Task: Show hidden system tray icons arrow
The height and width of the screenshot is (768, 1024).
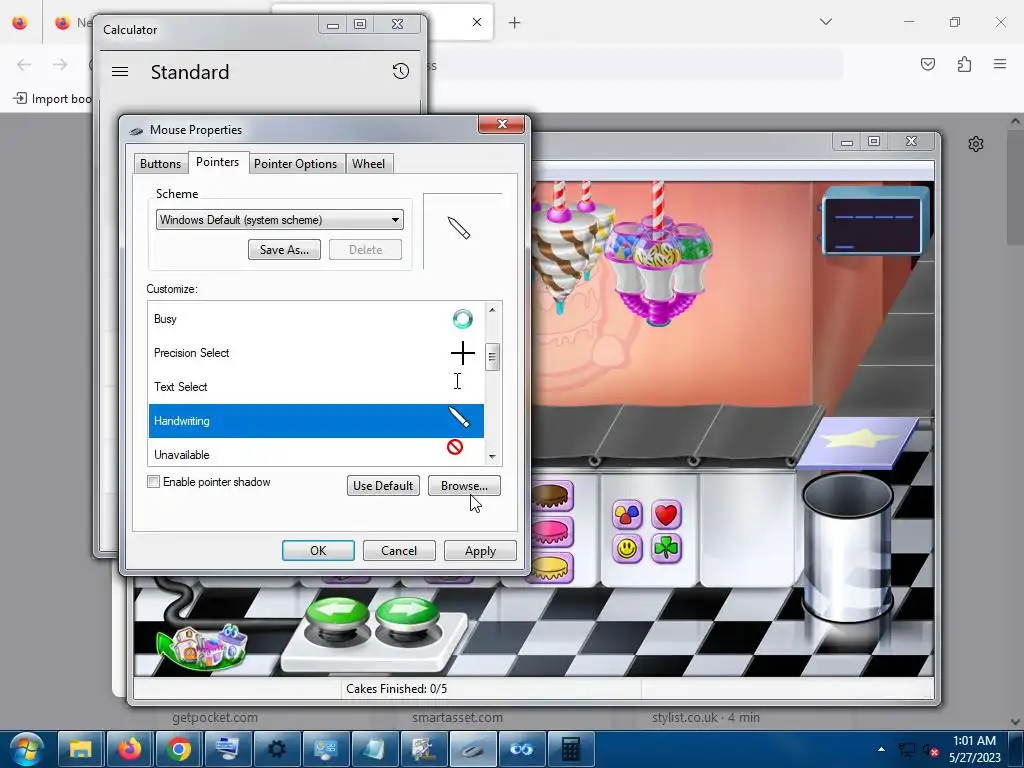Action: click(881, 749)
